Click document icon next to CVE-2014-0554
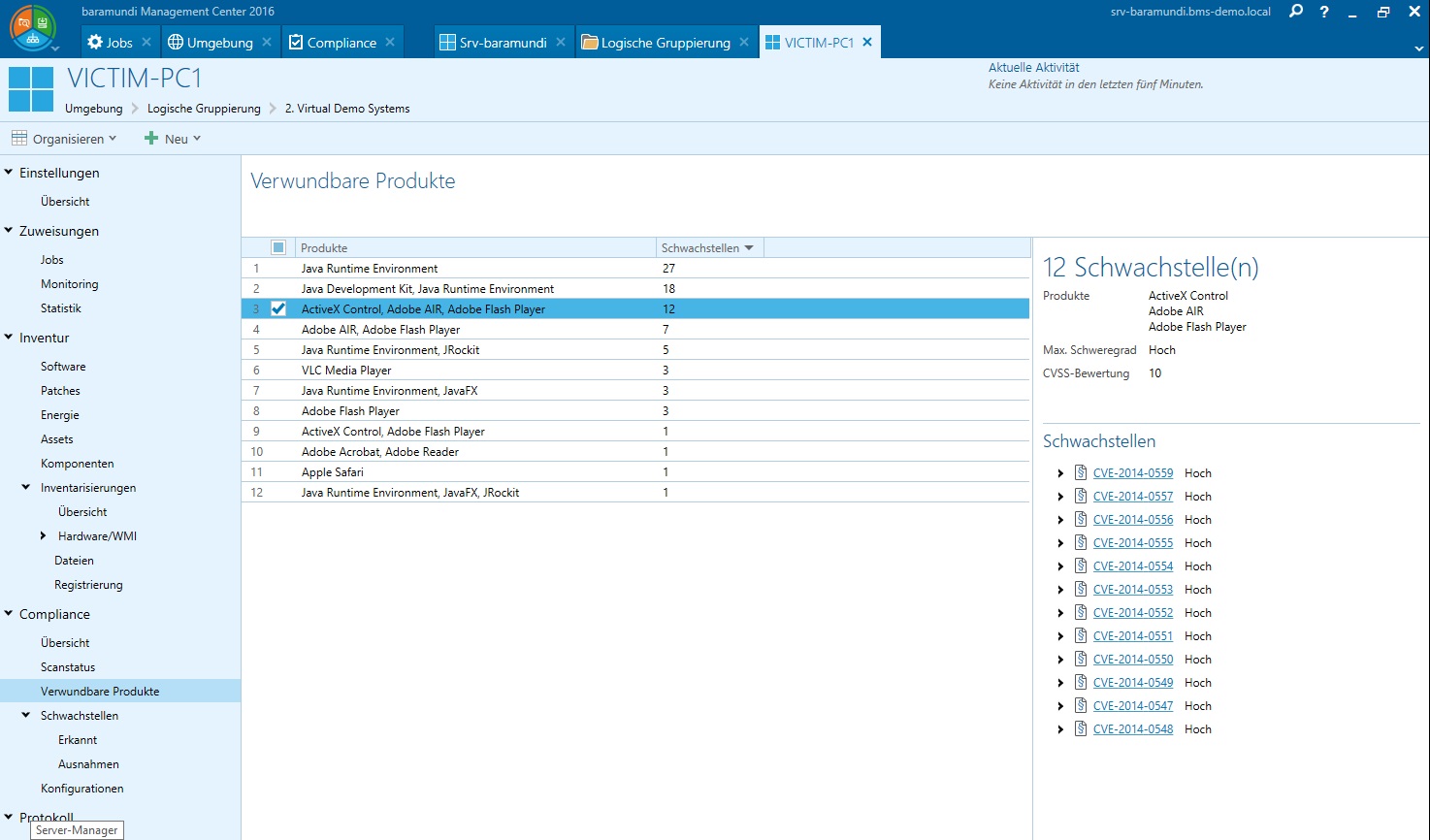This screenshot has width=1430, height=840. point(1081,565)
